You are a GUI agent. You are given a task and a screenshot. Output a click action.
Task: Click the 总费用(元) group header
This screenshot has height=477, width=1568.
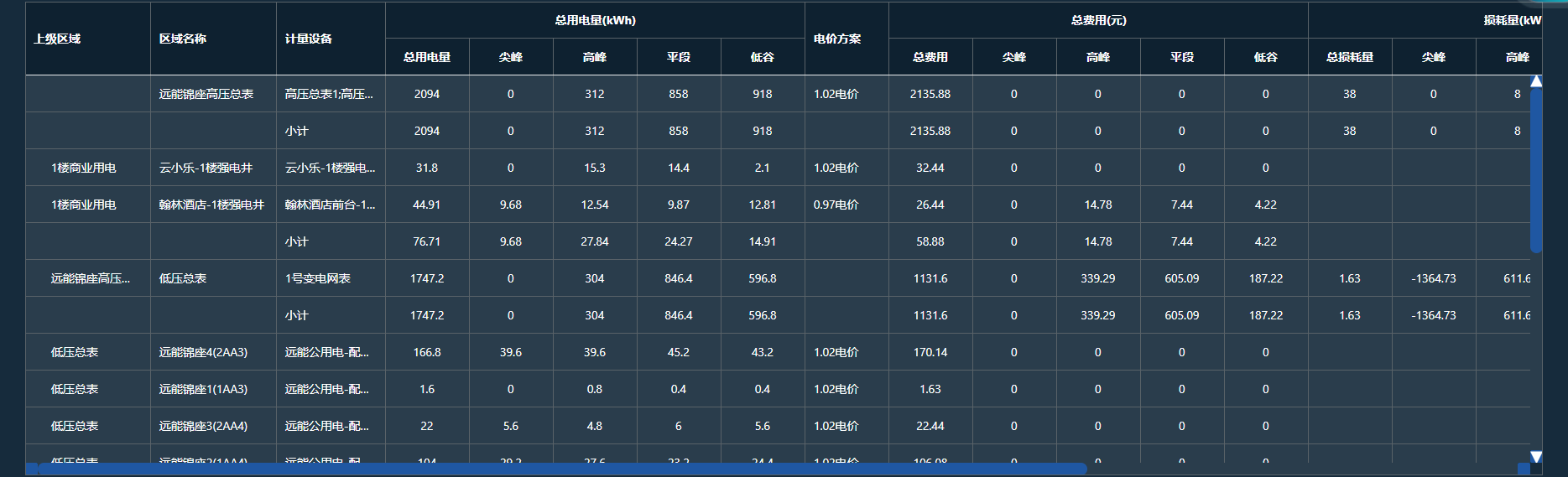point(1098,20)
